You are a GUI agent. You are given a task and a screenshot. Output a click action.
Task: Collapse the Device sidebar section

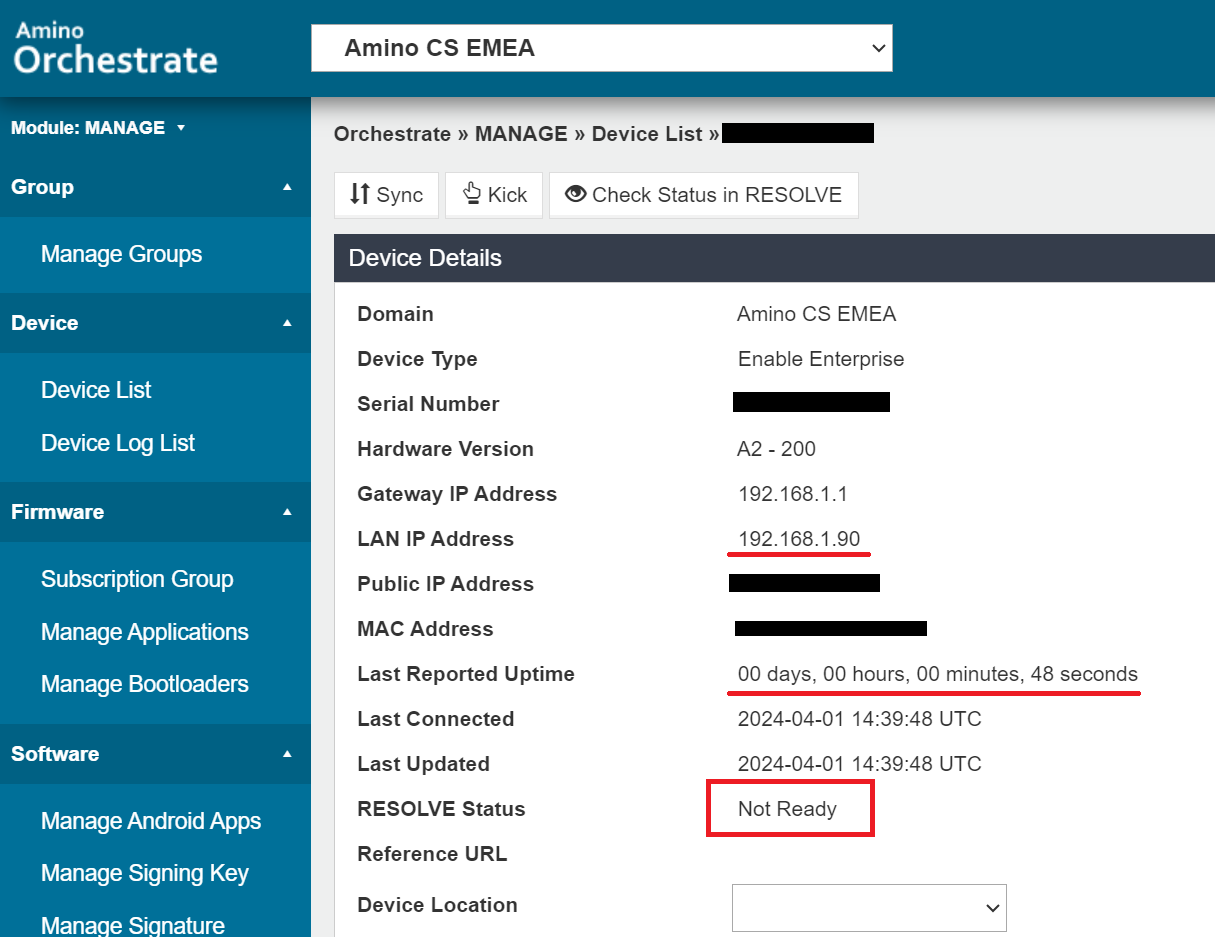point(155,323)
